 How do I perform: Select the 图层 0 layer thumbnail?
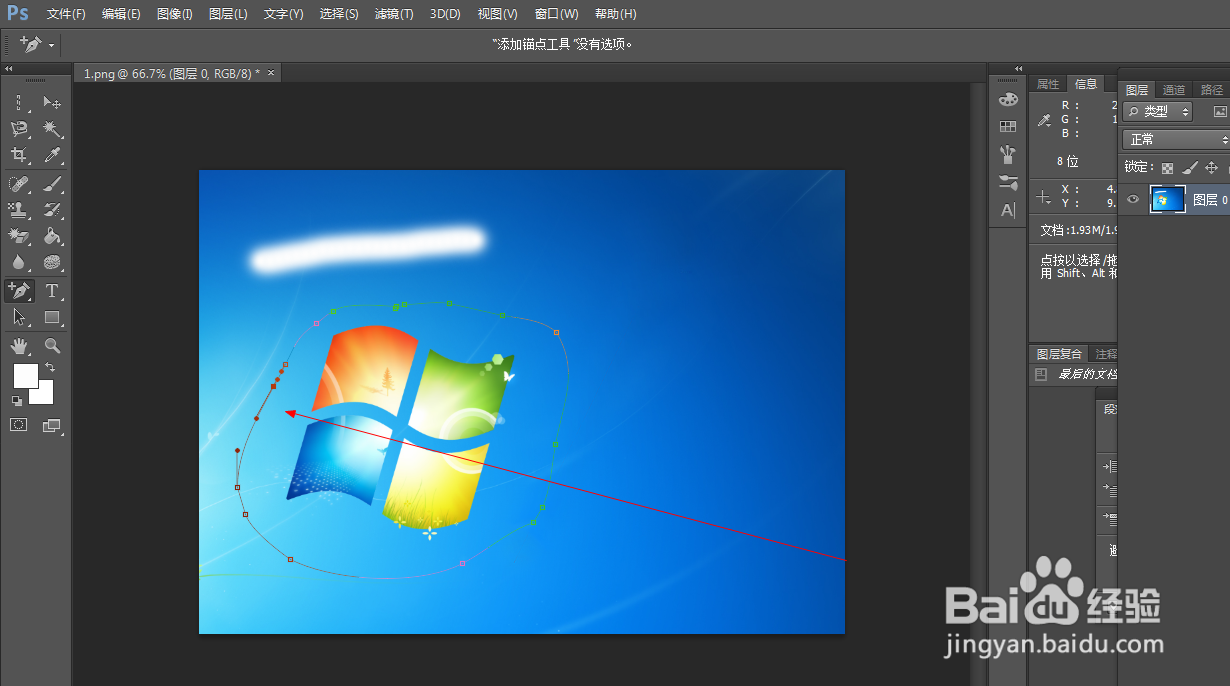[x=1167, y=200]
